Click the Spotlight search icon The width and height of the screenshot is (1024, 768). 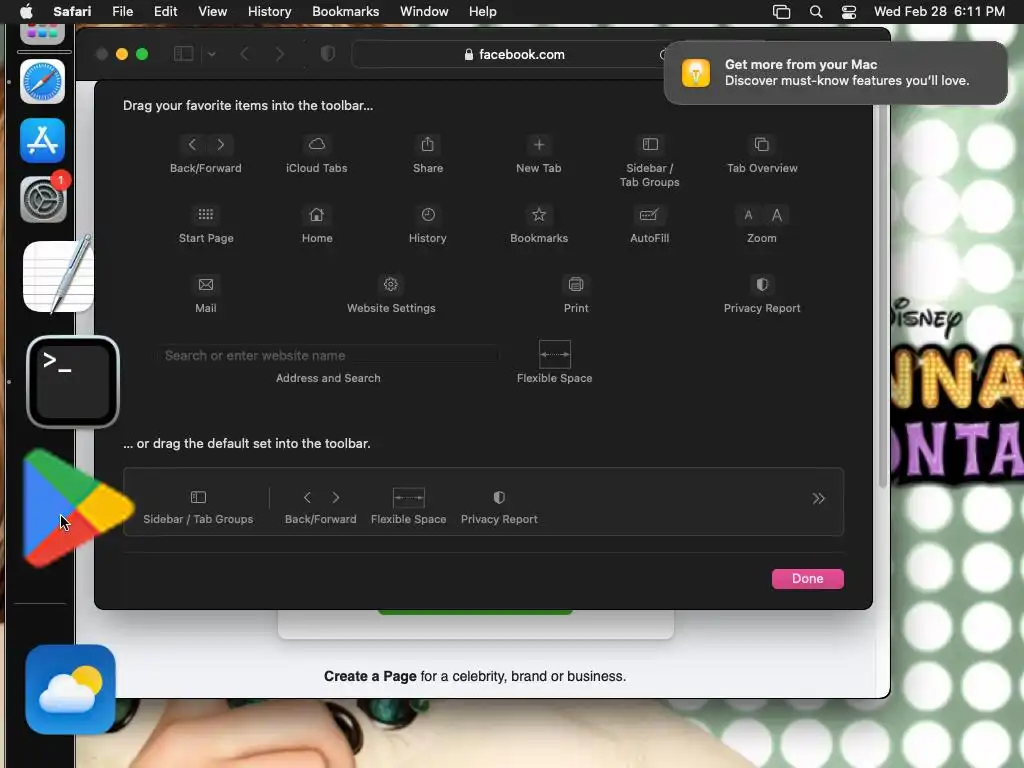[816, 11]
